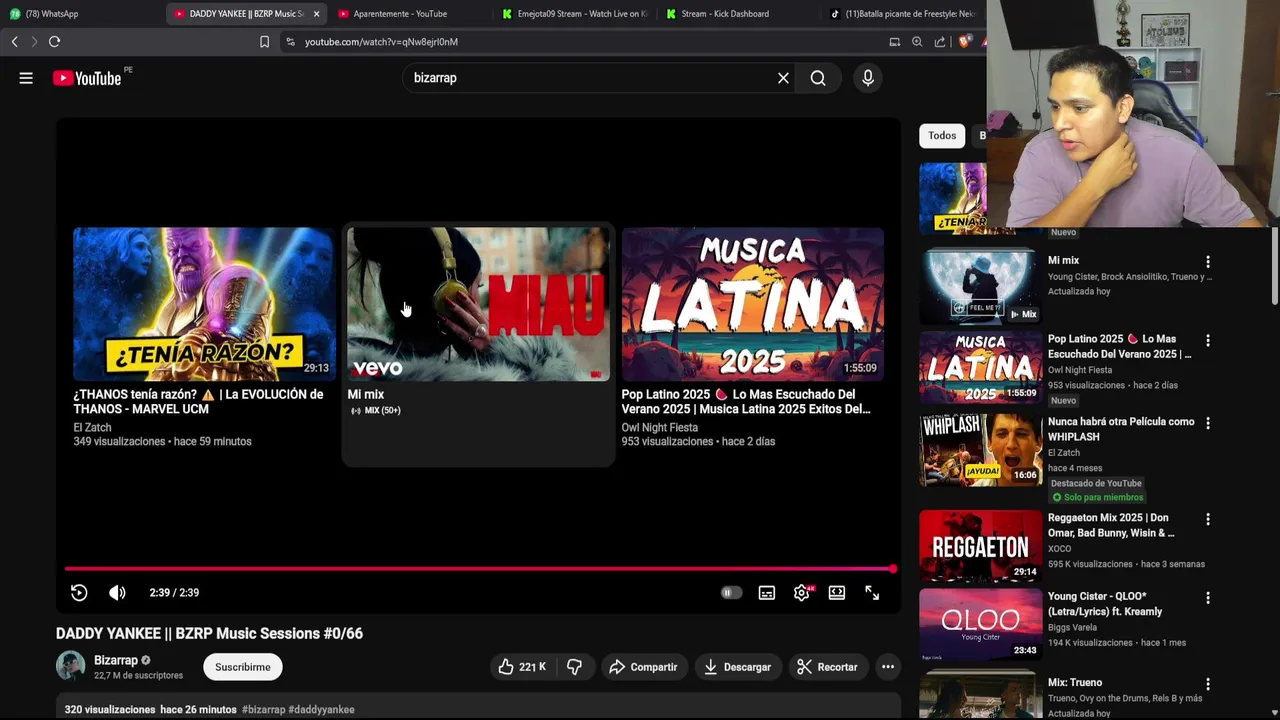
Task: Click the #daddyyankee hashtag
Action: pos(322,710)
